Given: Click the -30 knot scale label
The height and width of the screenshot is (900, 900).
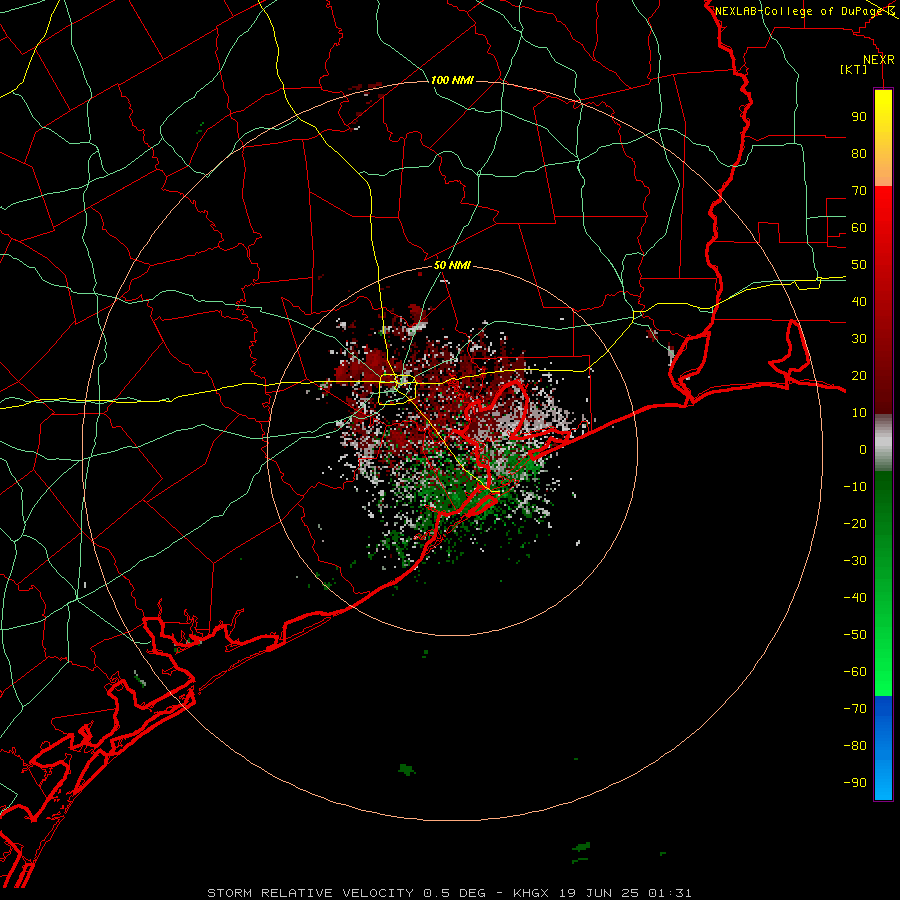Looking at the screenshot, I should (x=855, y=561).
